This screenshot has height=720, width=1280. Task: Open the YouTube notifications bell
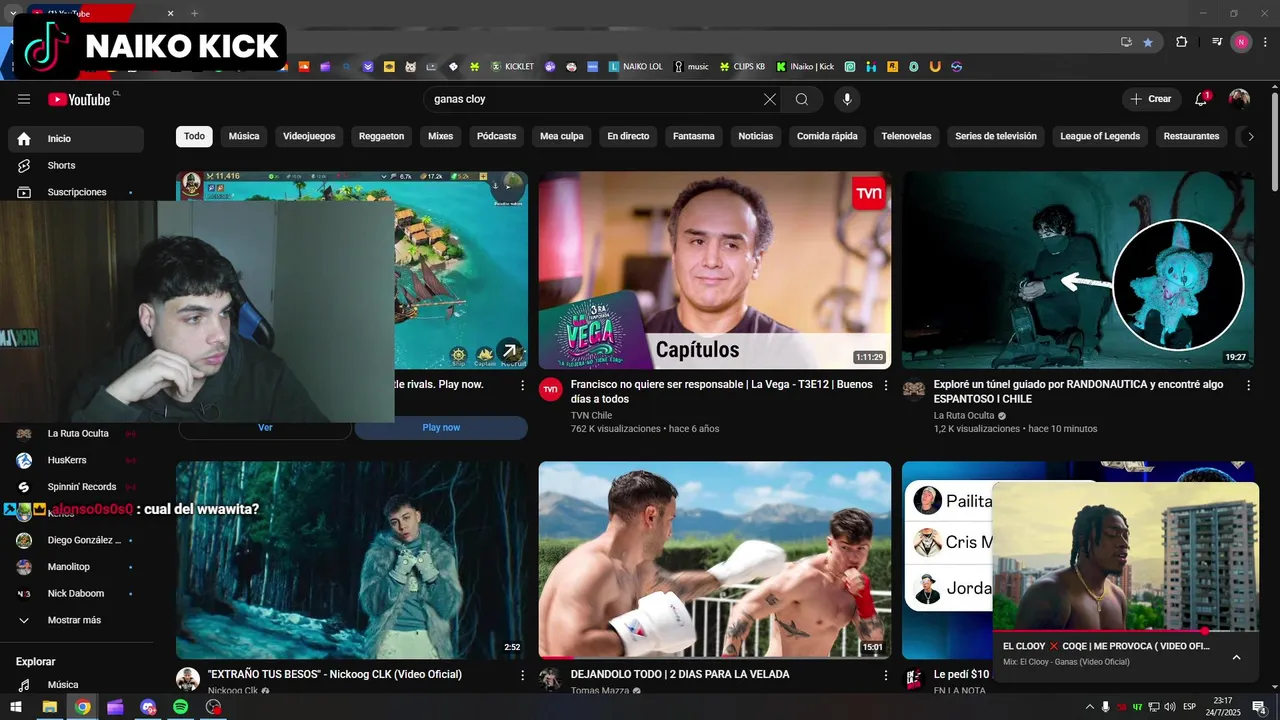click(1202, 99)
